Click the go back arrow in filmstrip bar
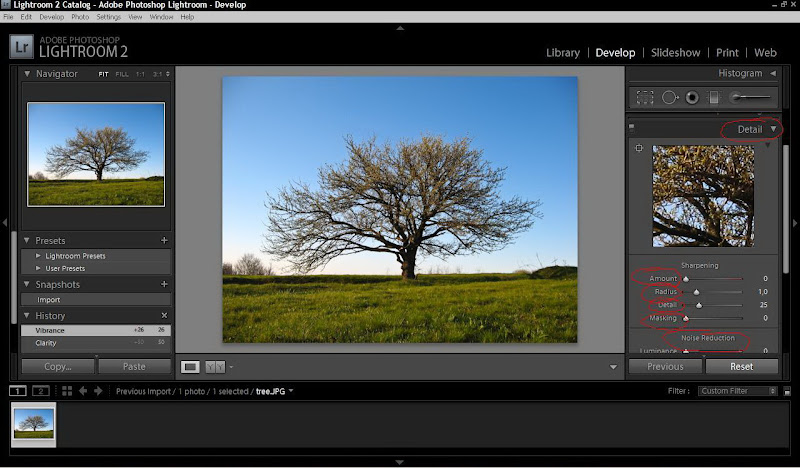Screen dimensions: 800x468 (x=83, y=391)
